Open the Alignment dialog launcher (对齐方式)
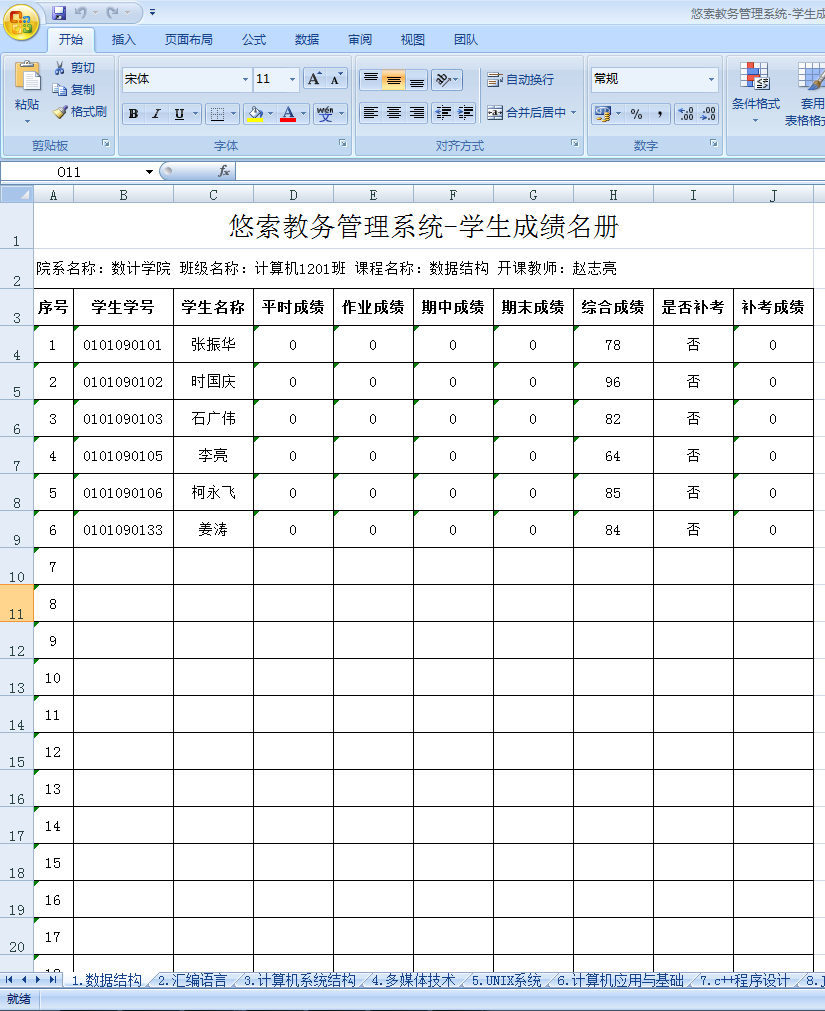The image size is (825, 1011). tap(574, 144)
